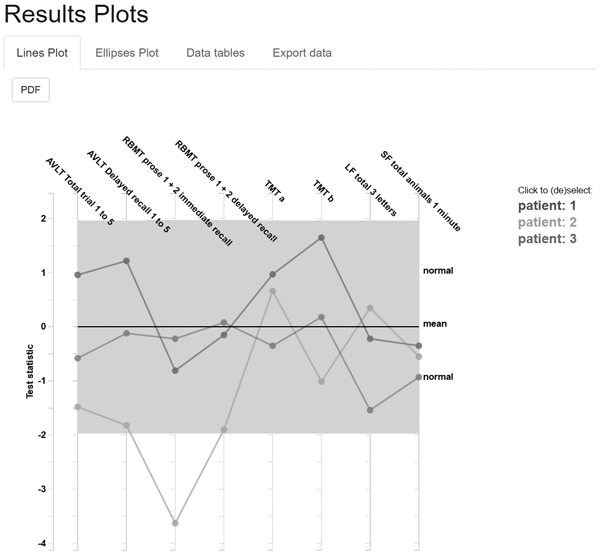The image size is (600, 555).
Task: Click the topmost point on AVLT Delayed recall axis
Action: click(126, 261)
